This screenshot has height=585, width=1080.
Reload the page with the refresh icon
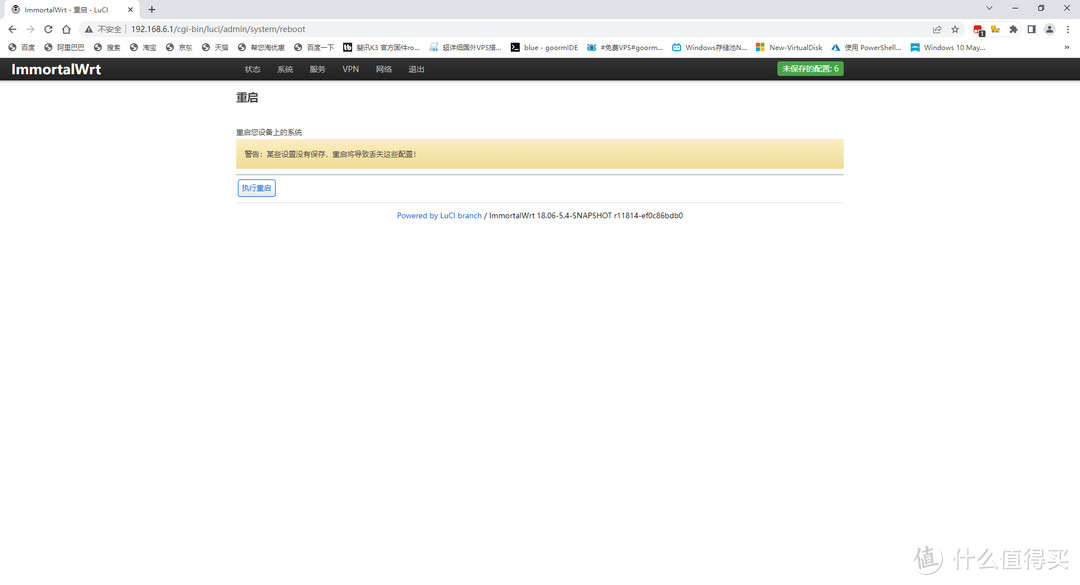pyautogui.click(x=48, y=29)
